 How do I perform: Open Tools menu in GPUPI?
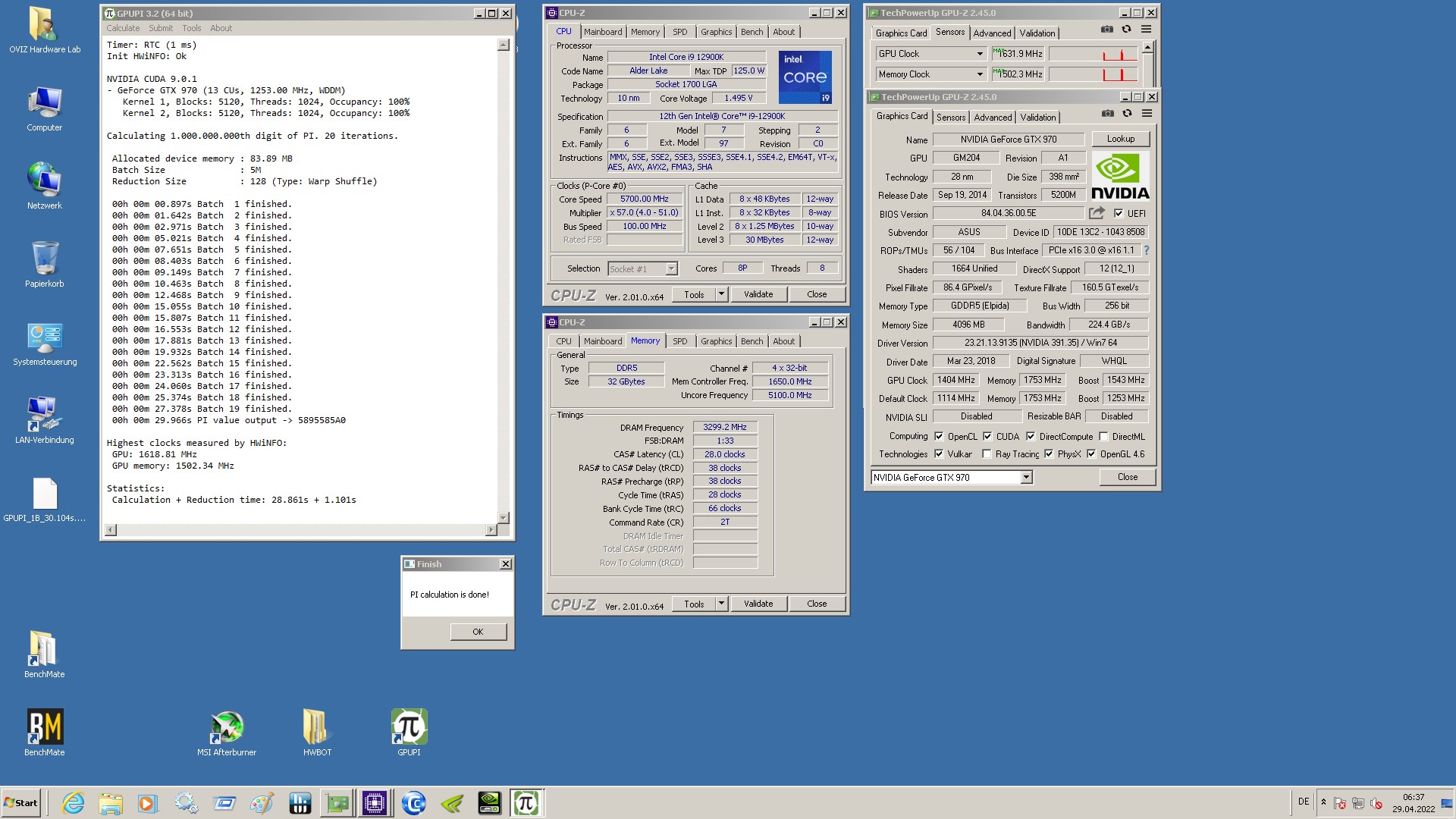[191, 28]
